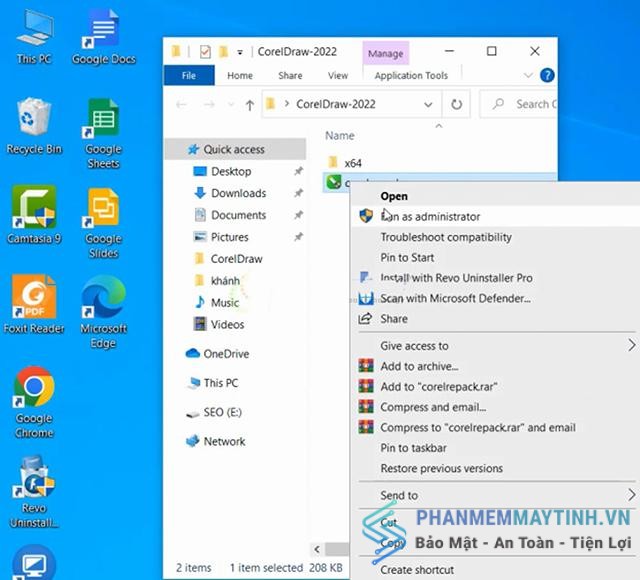Click the horizontal scrollbar left arrow
The height and width of the screenshot is (580, 640).
(317, 549)
